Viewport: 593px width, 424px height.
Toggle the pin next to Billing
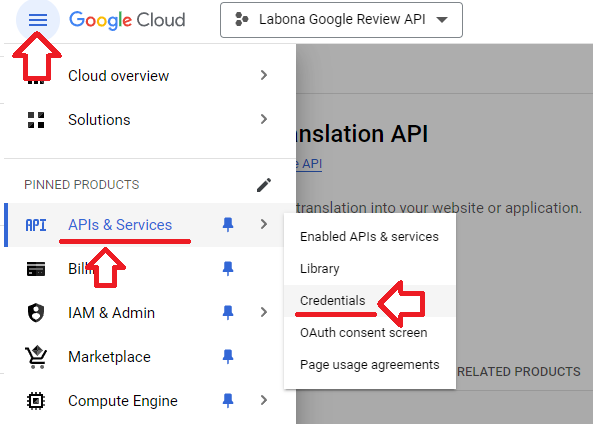[x=228, y=269]
